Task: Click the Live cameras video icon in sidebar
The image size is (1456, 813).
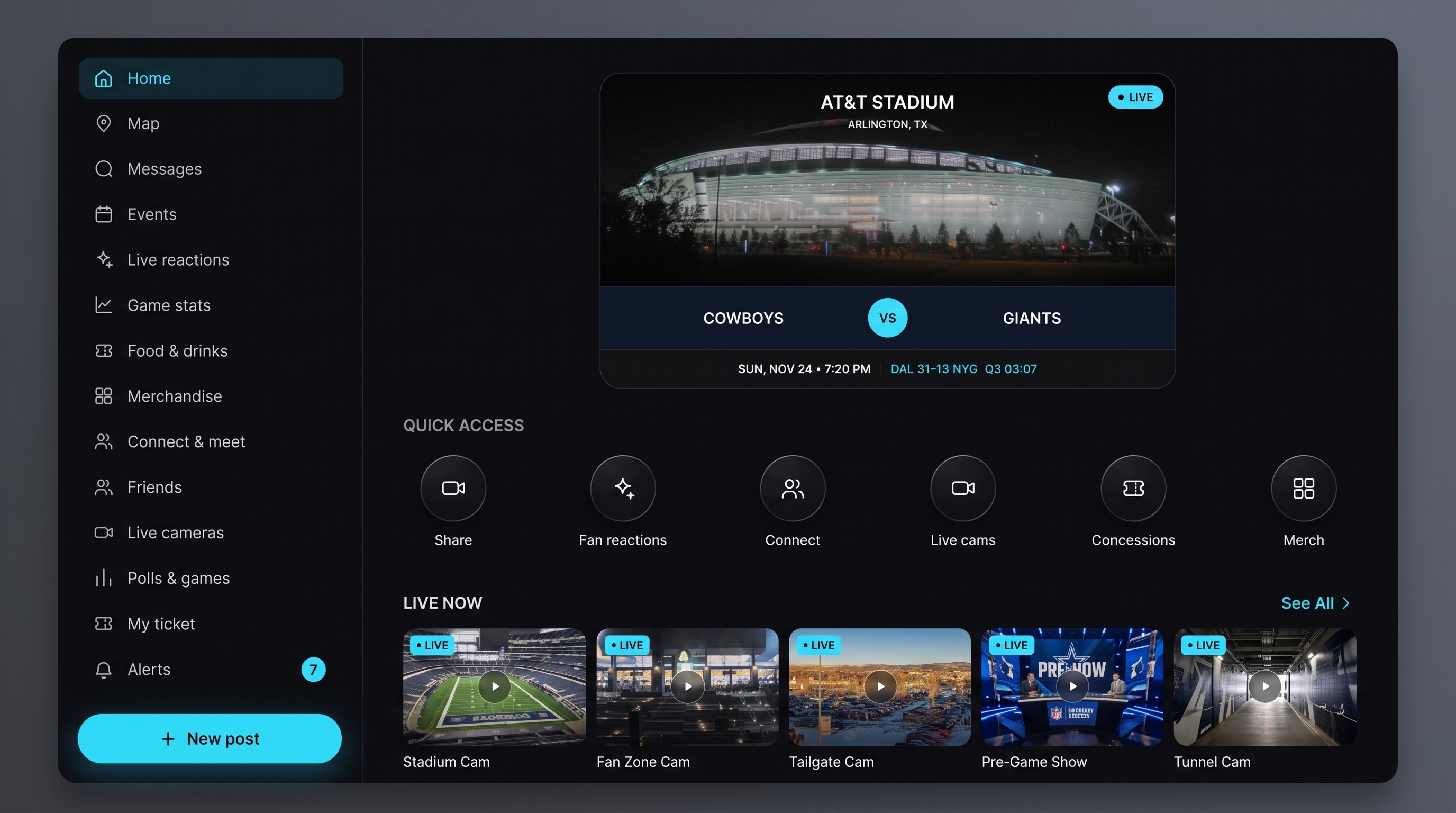Action: pyautogui.click(x=104, y=532)
